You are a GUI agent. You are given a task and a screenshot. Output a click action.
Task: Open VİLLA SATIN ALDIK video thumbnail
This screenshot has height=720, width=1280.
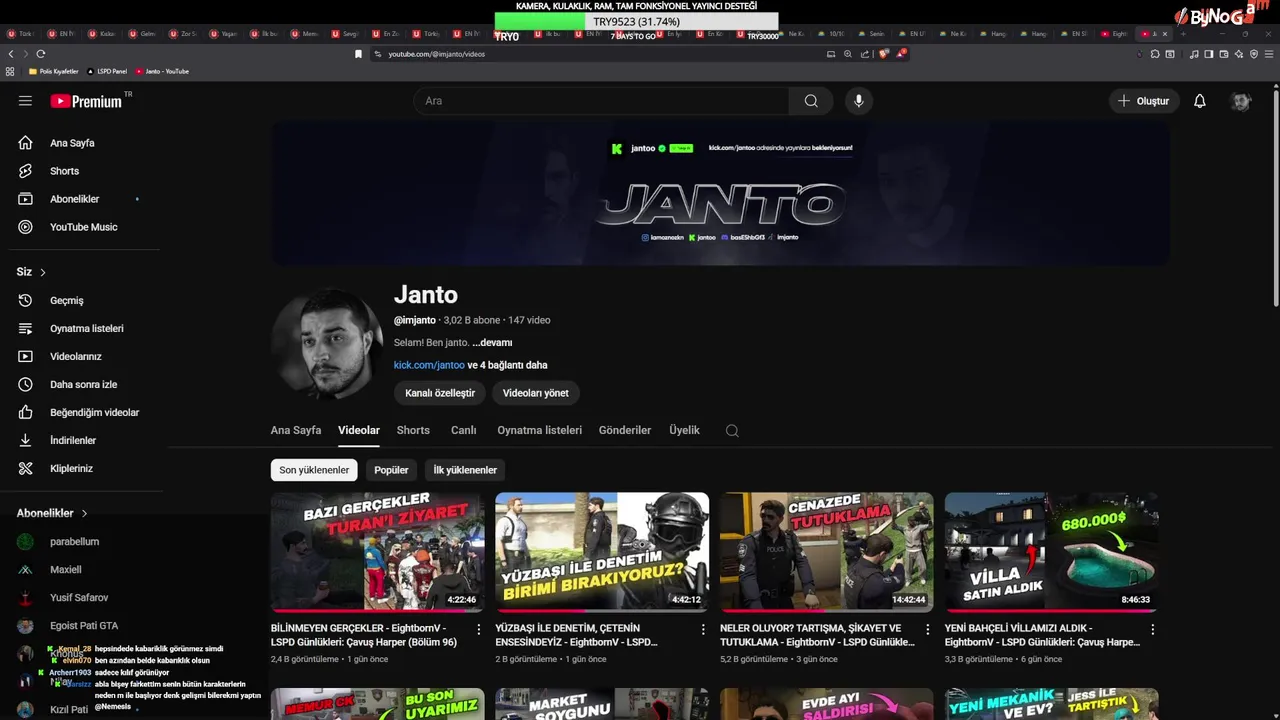[1052, 552]
